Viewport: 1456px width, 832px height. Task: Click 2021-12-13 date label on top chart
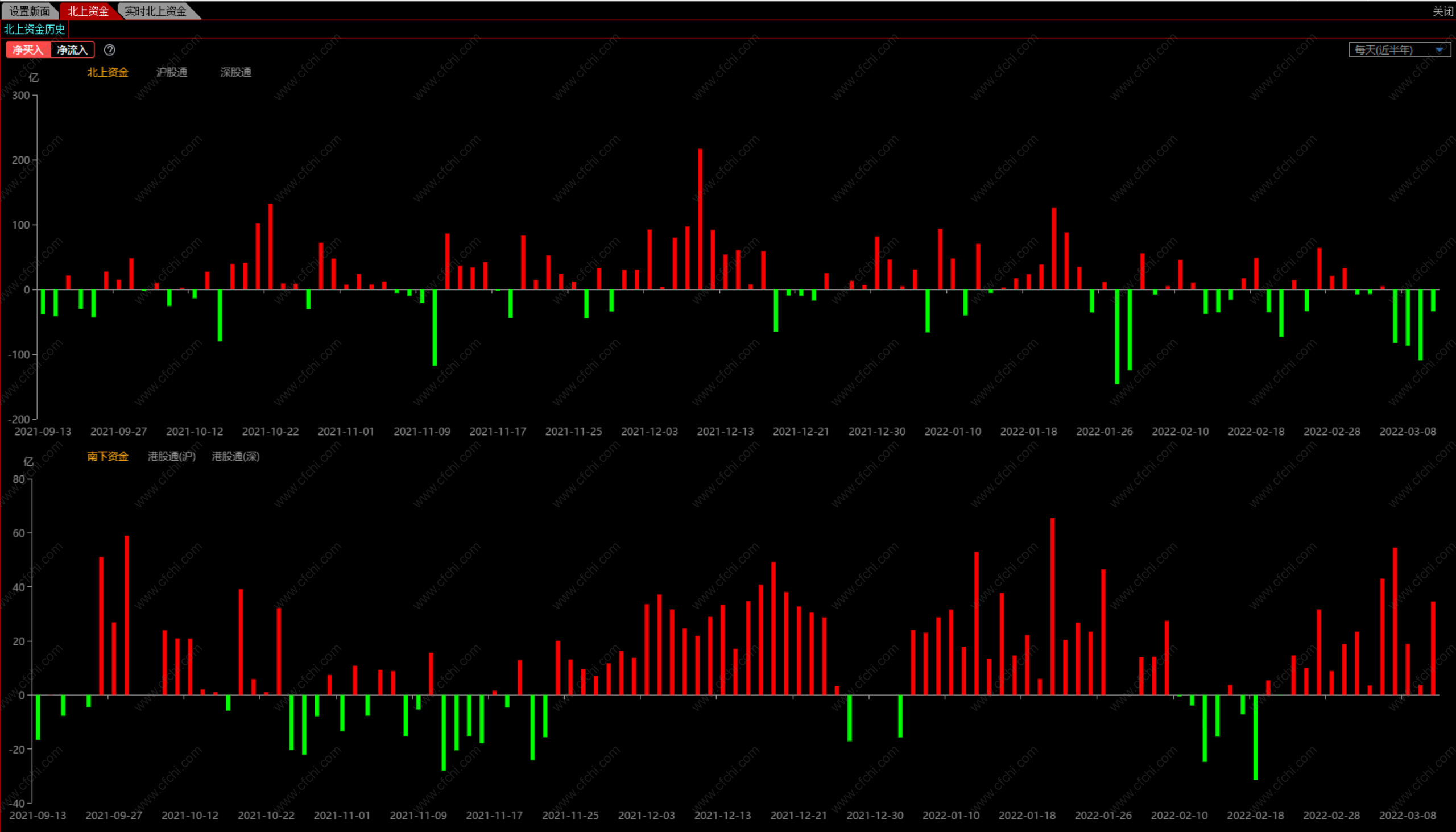click(725, 432)
